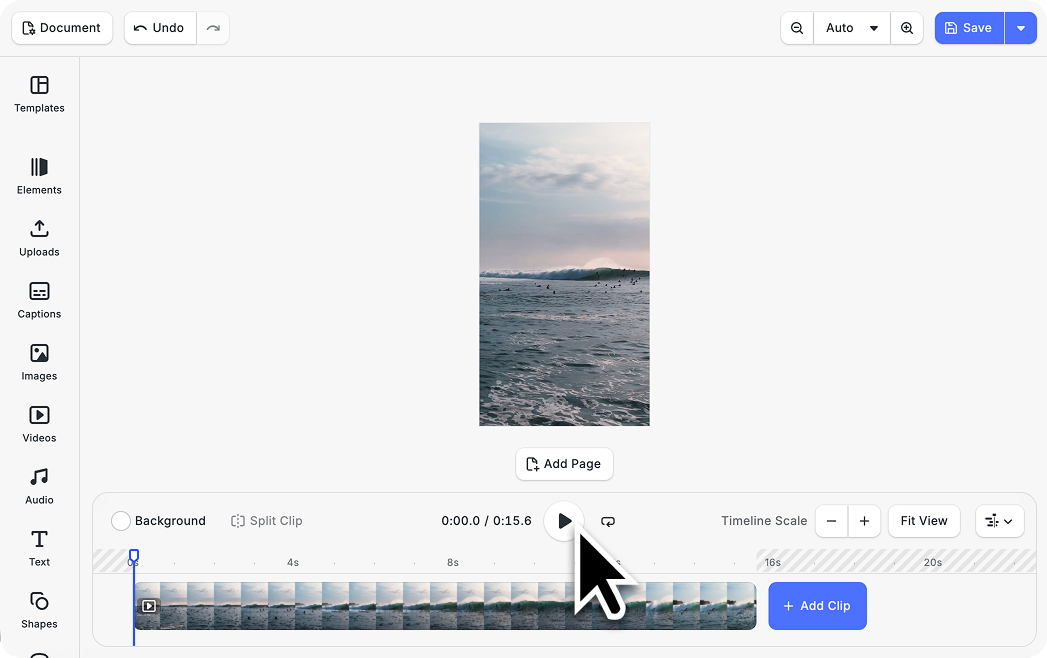Open the Videos panel
Screen dimensions: 1047x658
(x=39, y=424)
